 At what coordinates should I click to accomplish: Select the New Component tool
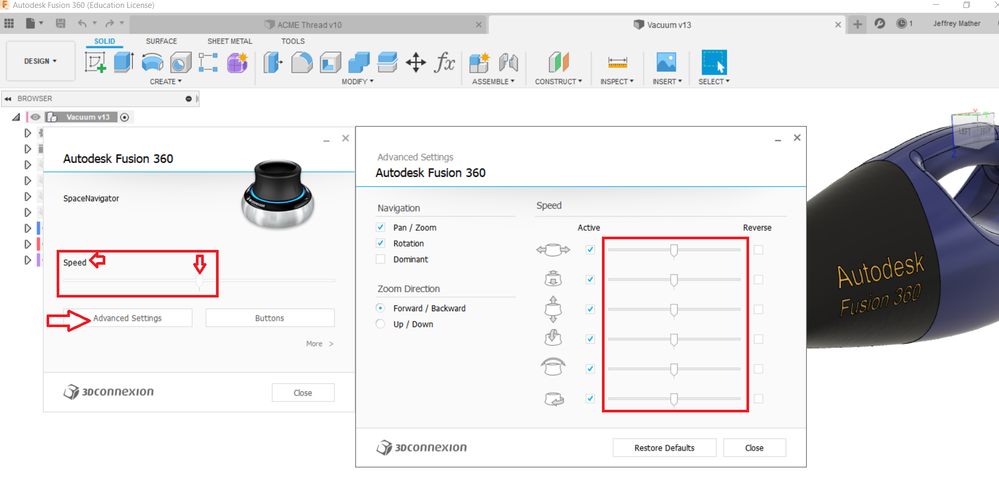tap(478, 62)
